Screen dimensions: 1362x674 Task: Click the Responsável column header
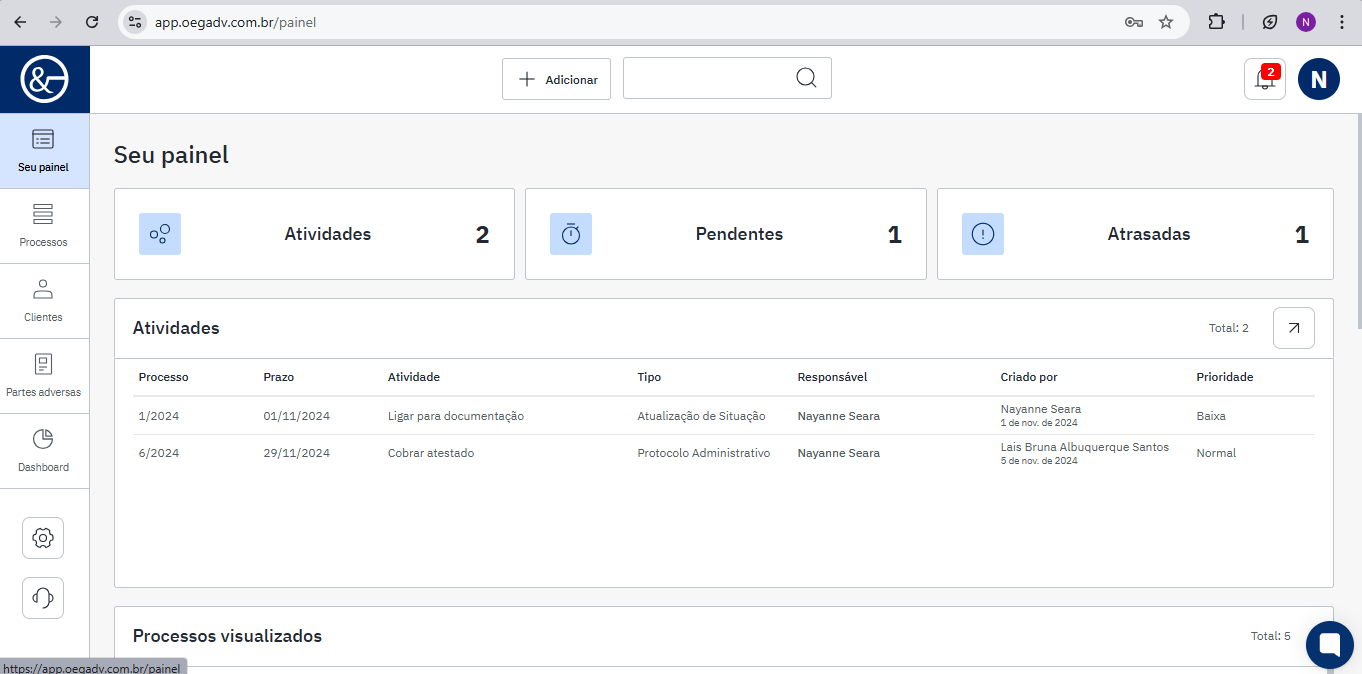point(832,377)
